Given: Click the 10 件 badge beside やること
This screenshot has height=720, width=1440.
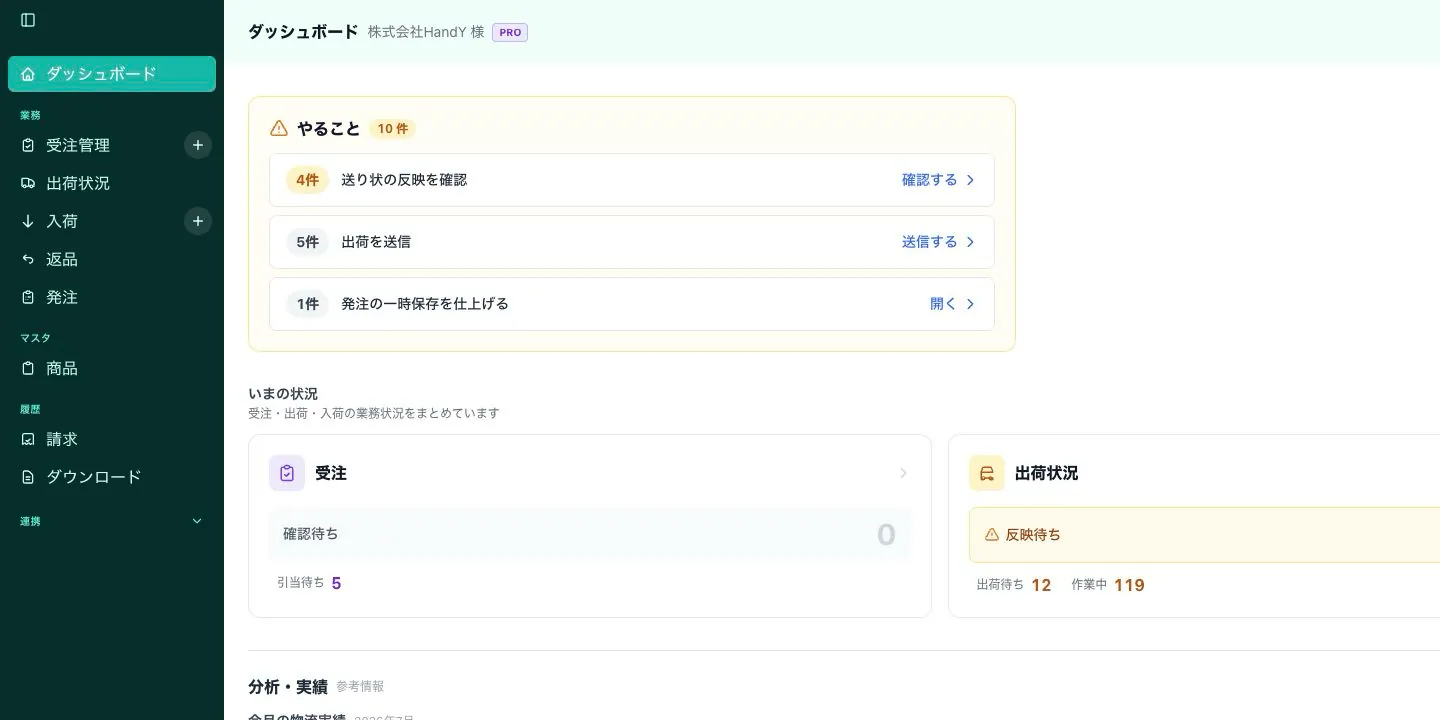Looking at the screenshot, I should (x=392, y=128).
